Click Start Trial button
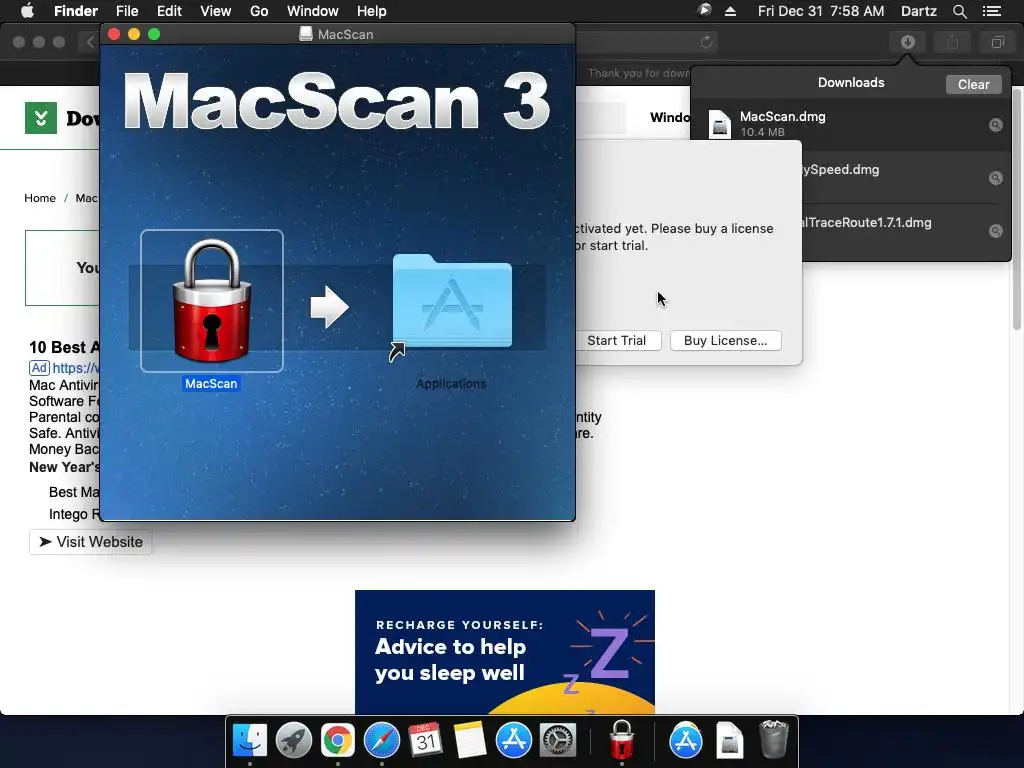The image size is (1024, 768). [x=616, y=340]
